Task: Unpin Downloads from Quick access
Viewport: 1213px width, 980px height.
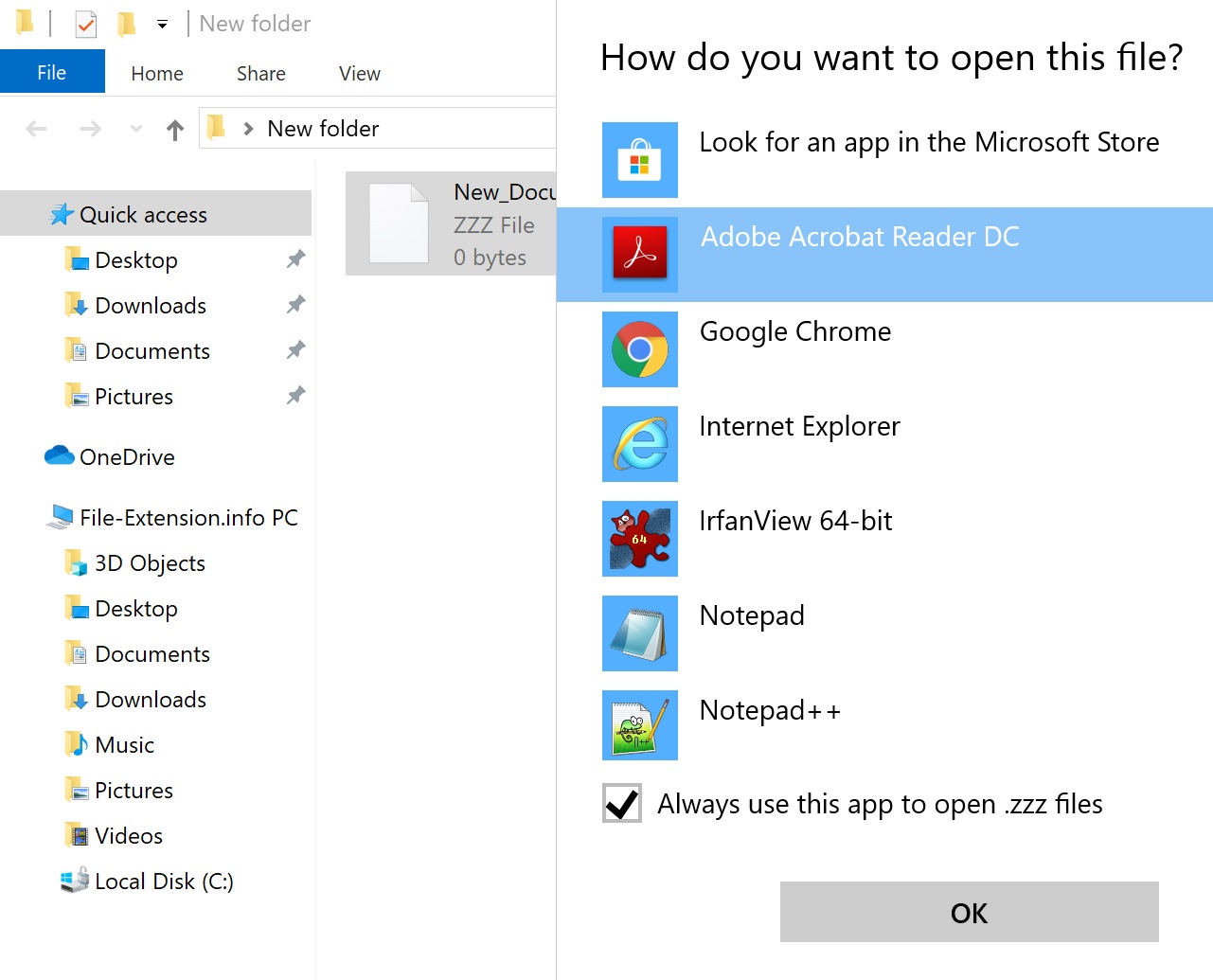Action: coord(296,304)
